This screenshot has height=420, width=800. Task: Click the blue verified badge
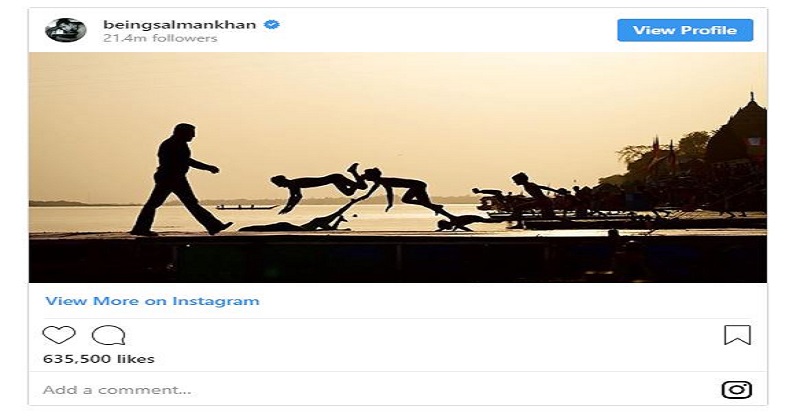pos(271,24)
